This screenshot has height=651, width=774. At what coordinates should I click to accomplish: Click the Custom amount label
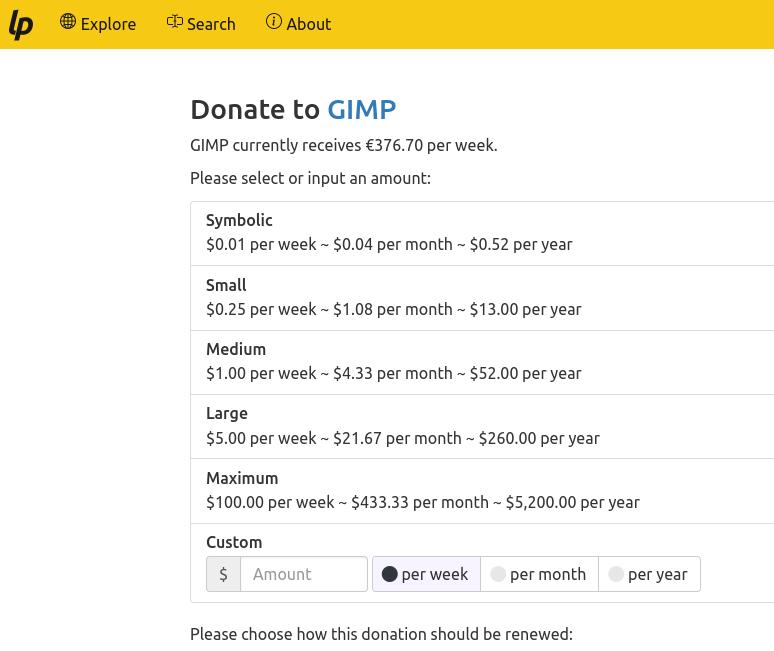(x=234, y=542)
